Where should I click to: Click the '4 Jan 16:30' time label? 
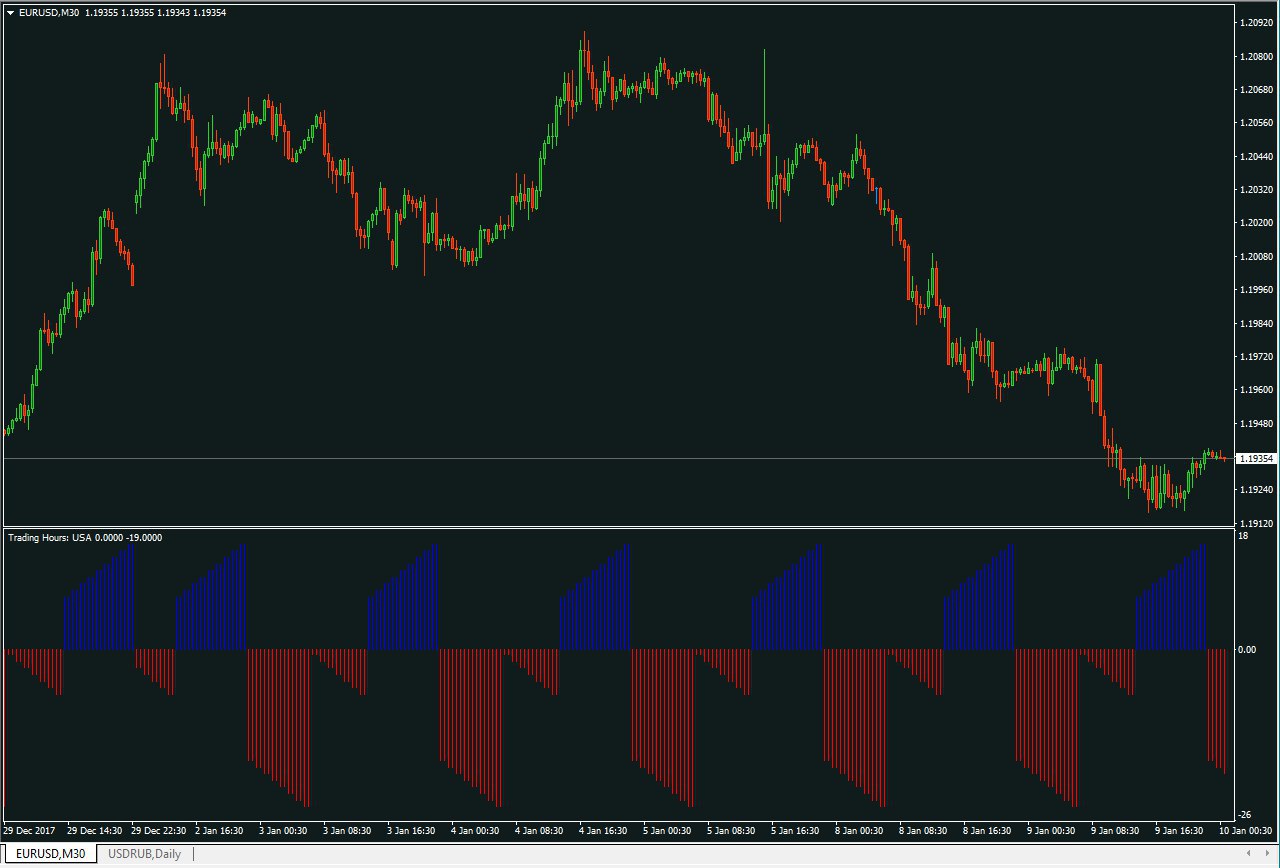pyautogui.click(x=605, y=831)
